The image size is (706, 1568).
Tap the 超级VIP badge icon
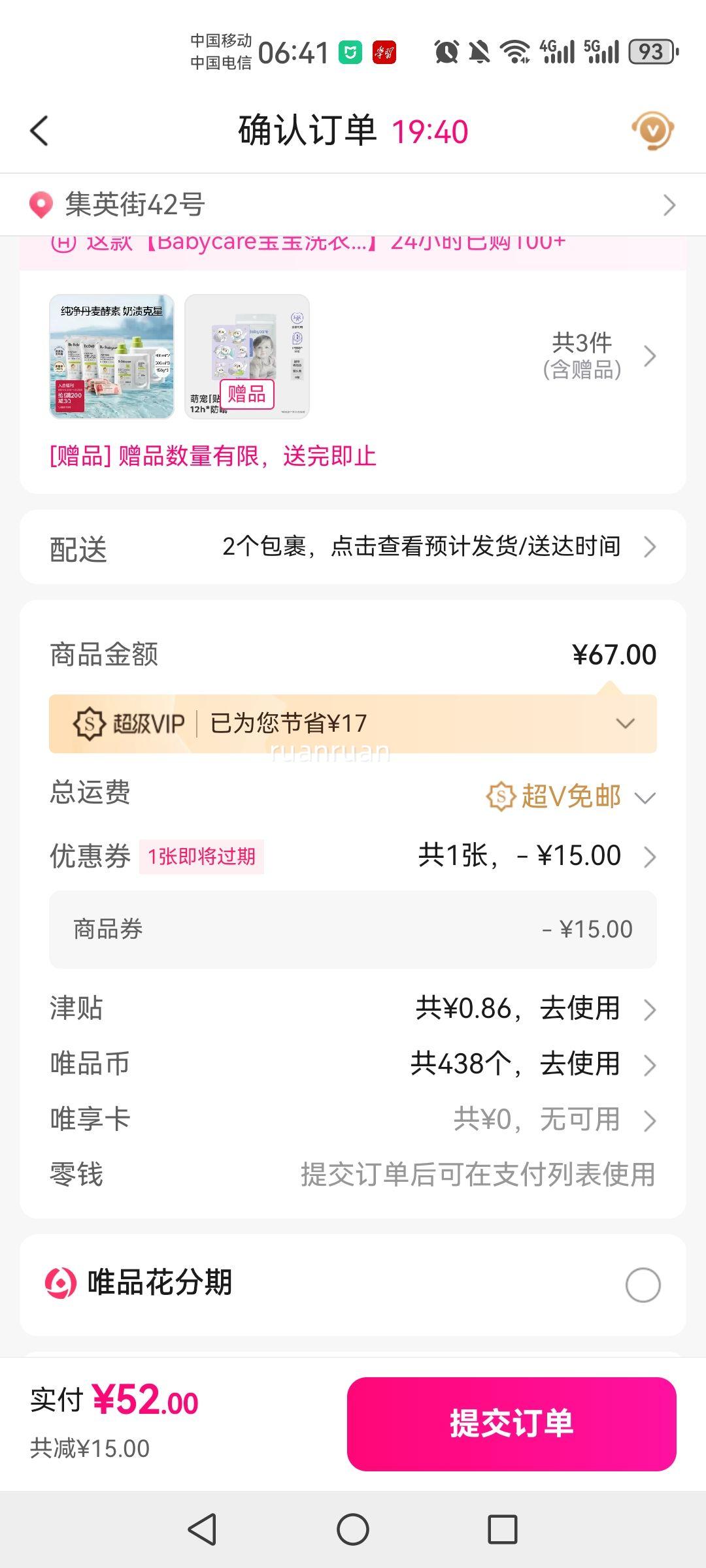point(89,724)
